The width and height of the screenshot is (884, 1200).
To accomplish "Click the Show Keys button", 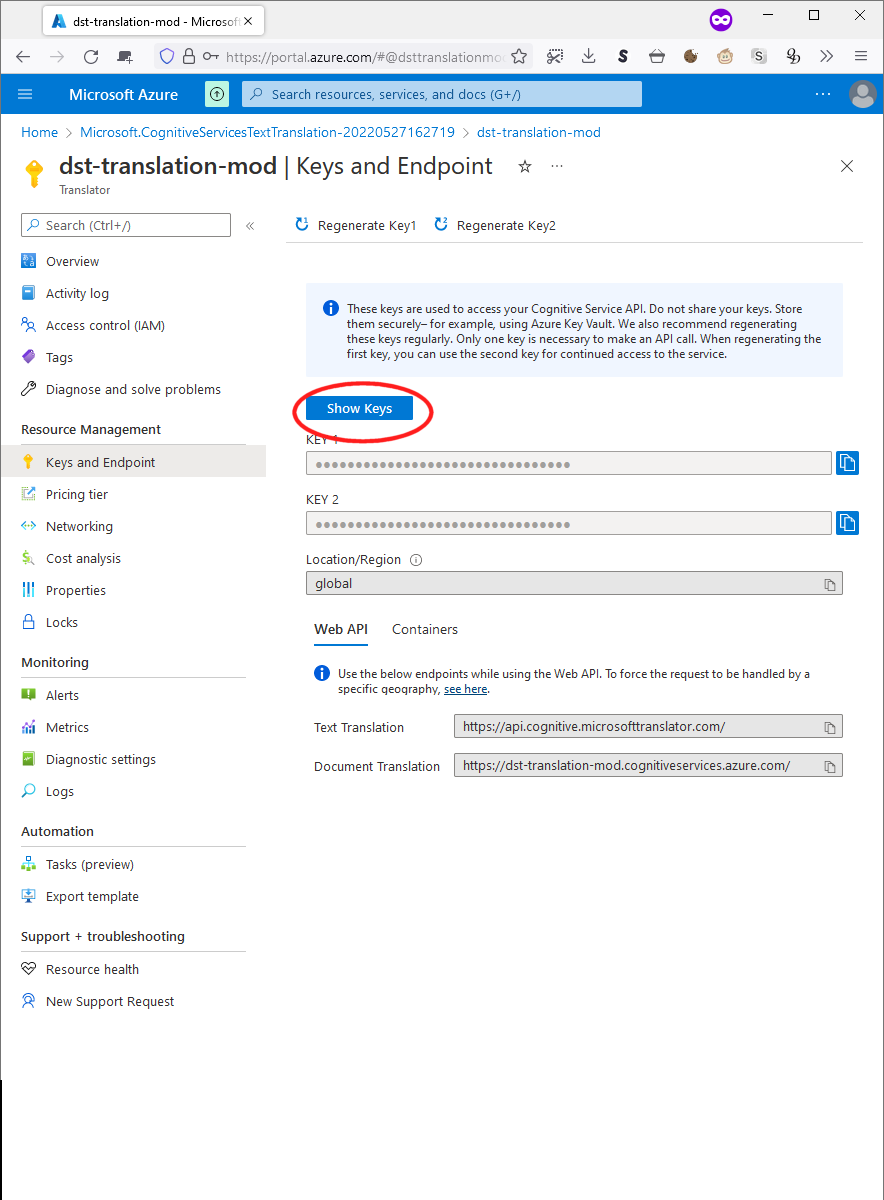I will (359, 408).
